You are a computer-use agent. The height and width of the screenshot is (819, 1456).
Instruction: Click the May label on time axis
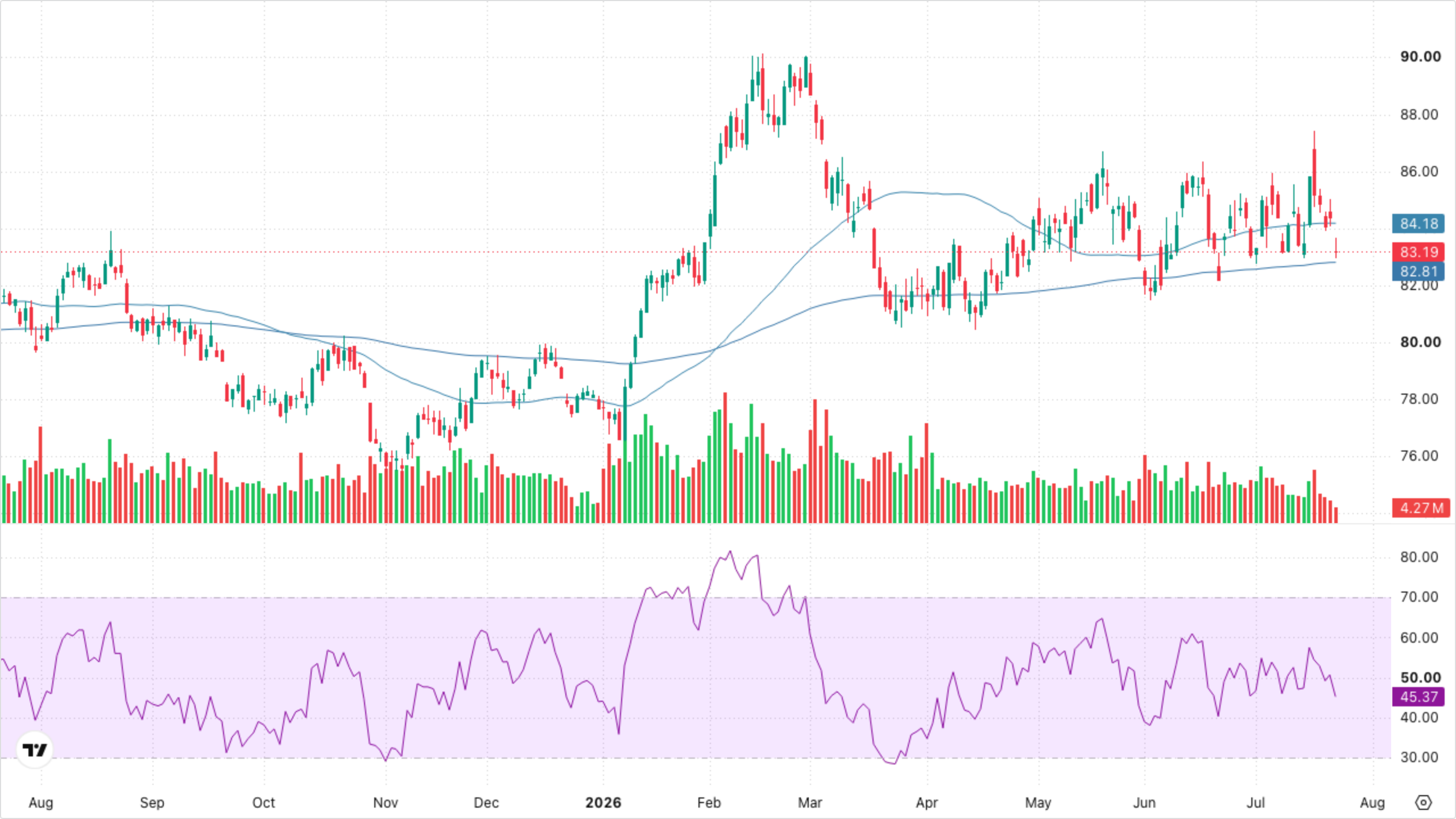coord(1038,803)
